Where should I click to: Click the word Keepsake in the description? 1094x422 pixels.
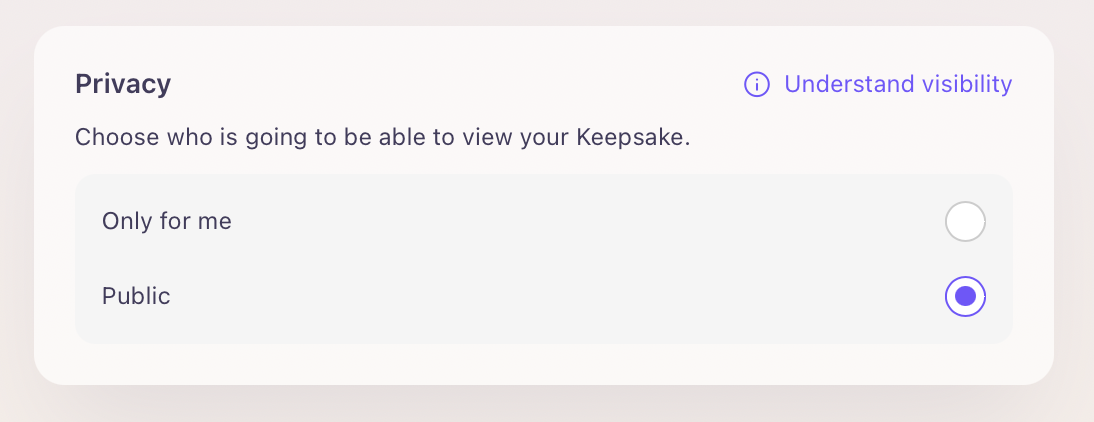pos(633,137)
